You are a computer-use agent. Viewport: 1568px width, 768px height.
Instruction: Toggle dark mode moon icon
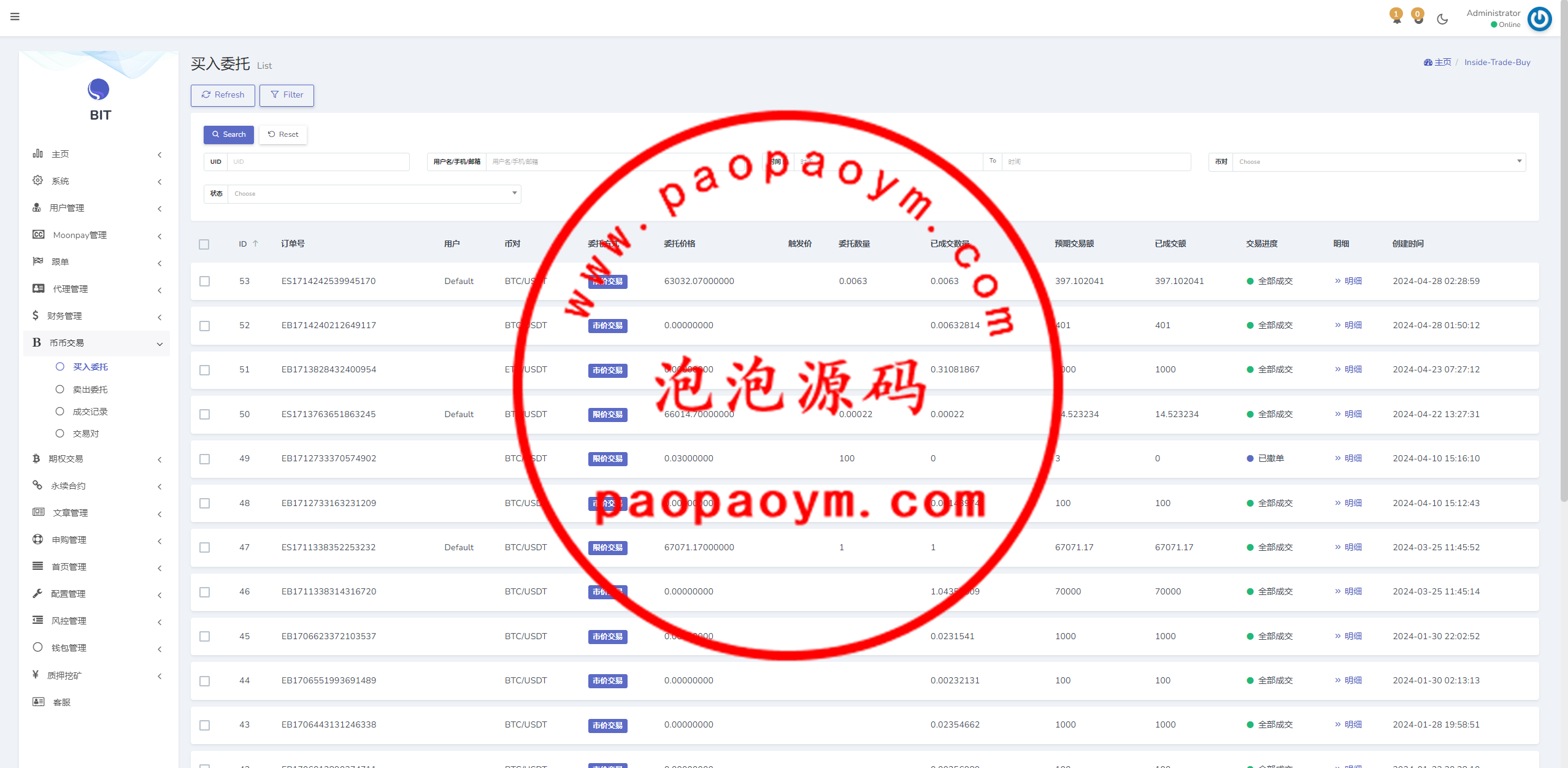(1442, 19)
